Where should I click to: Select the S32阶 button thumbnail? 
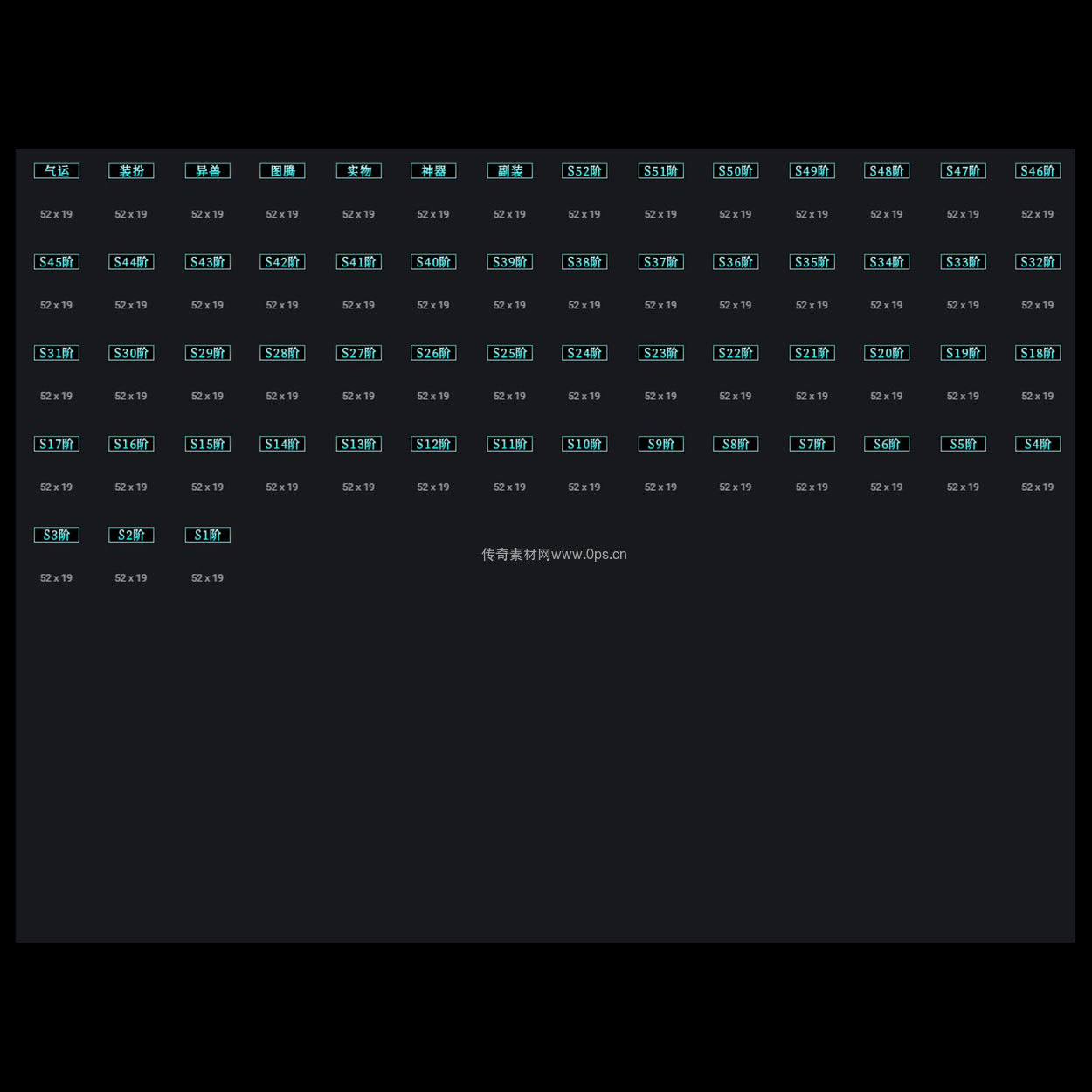[1038, 262]
